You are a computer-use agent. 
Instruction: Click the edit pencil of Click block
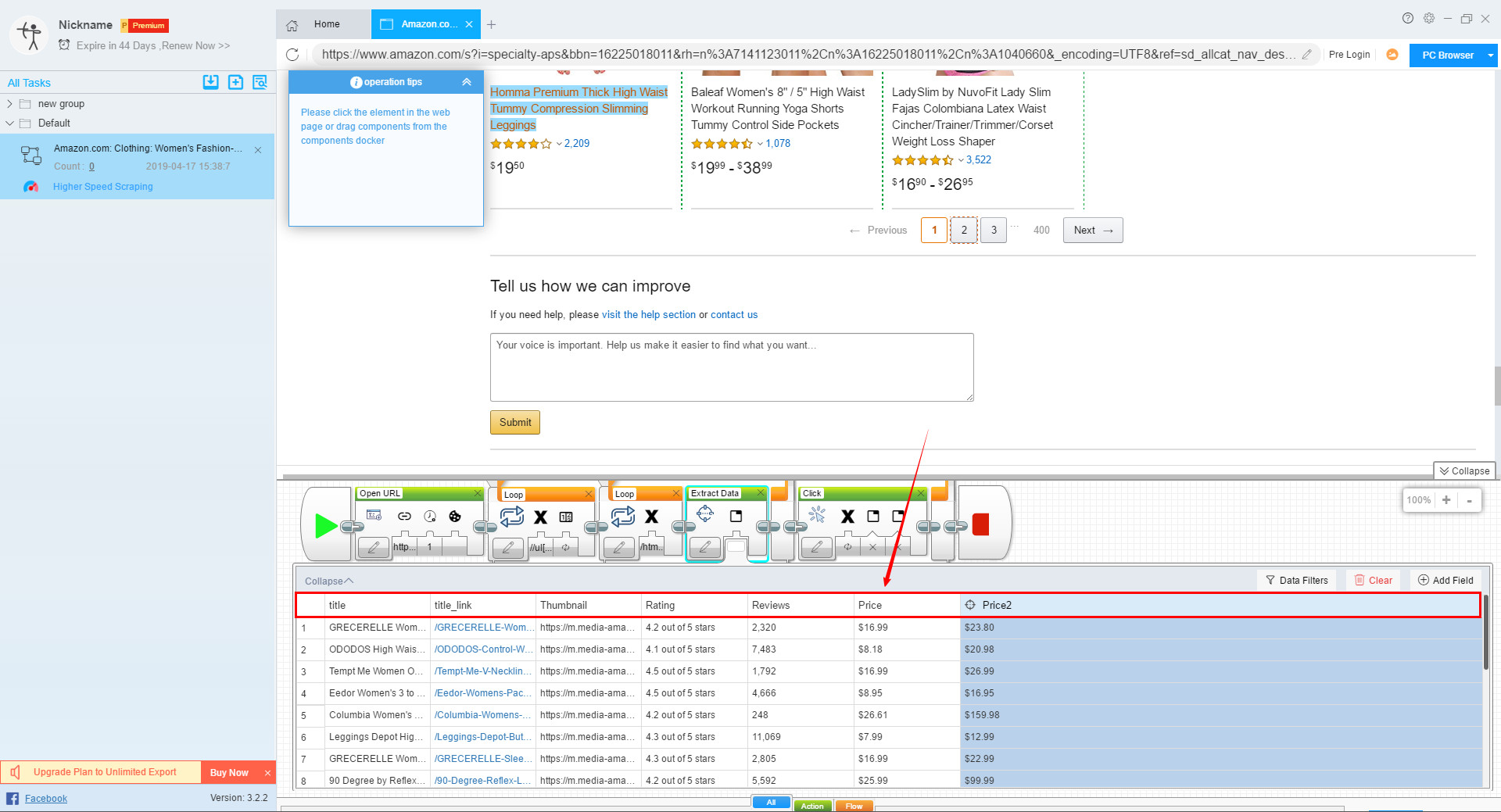coord(817,547)
